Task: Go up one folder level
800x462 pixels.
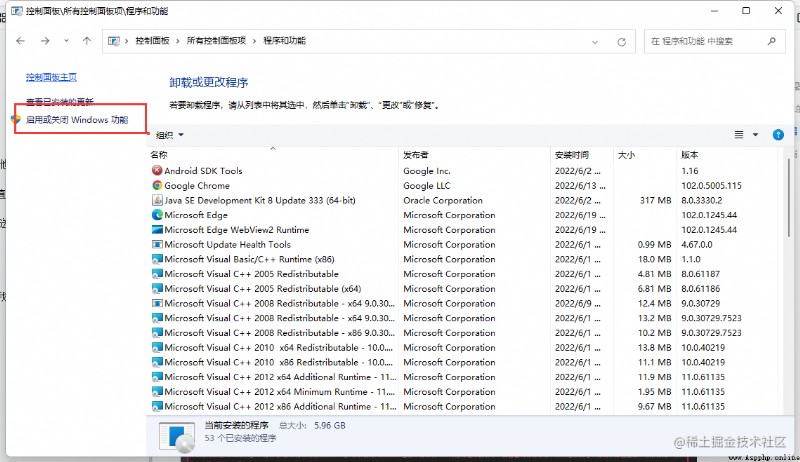Action: pyautogui.click(x=87, y=41)
